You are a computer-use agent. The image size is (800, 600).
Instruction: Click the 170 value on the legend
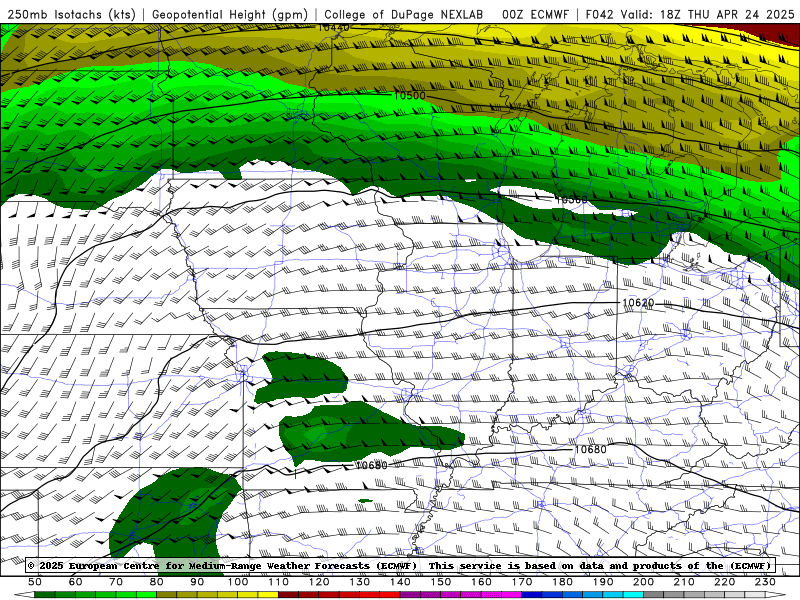pyautogui.click(x=522, y=582)
